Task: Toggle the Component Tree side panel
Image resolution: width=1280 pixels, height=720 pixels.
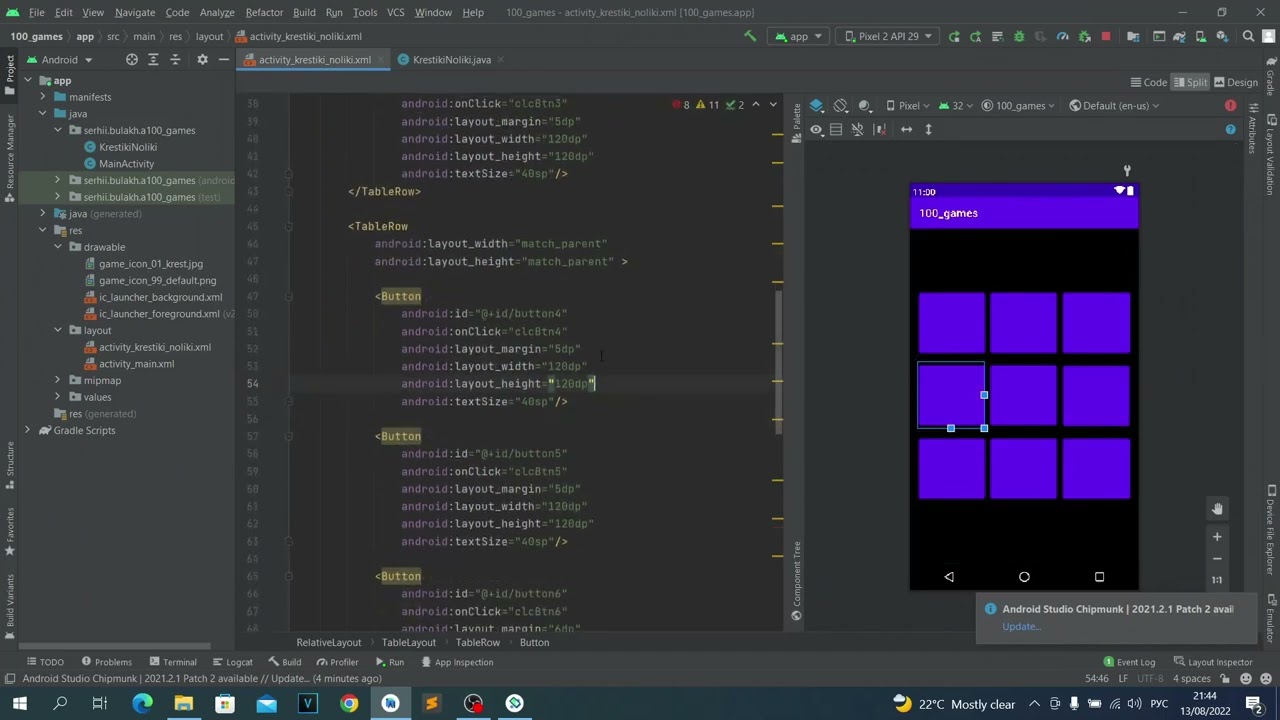Action: coord(797,582)
